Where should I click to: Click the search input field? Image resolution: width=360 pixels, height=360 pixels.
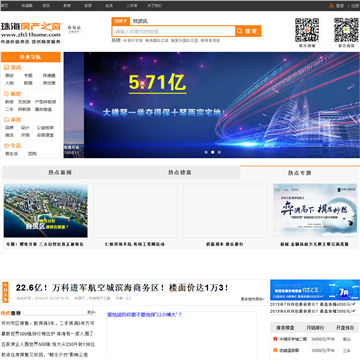coord(173,31)
